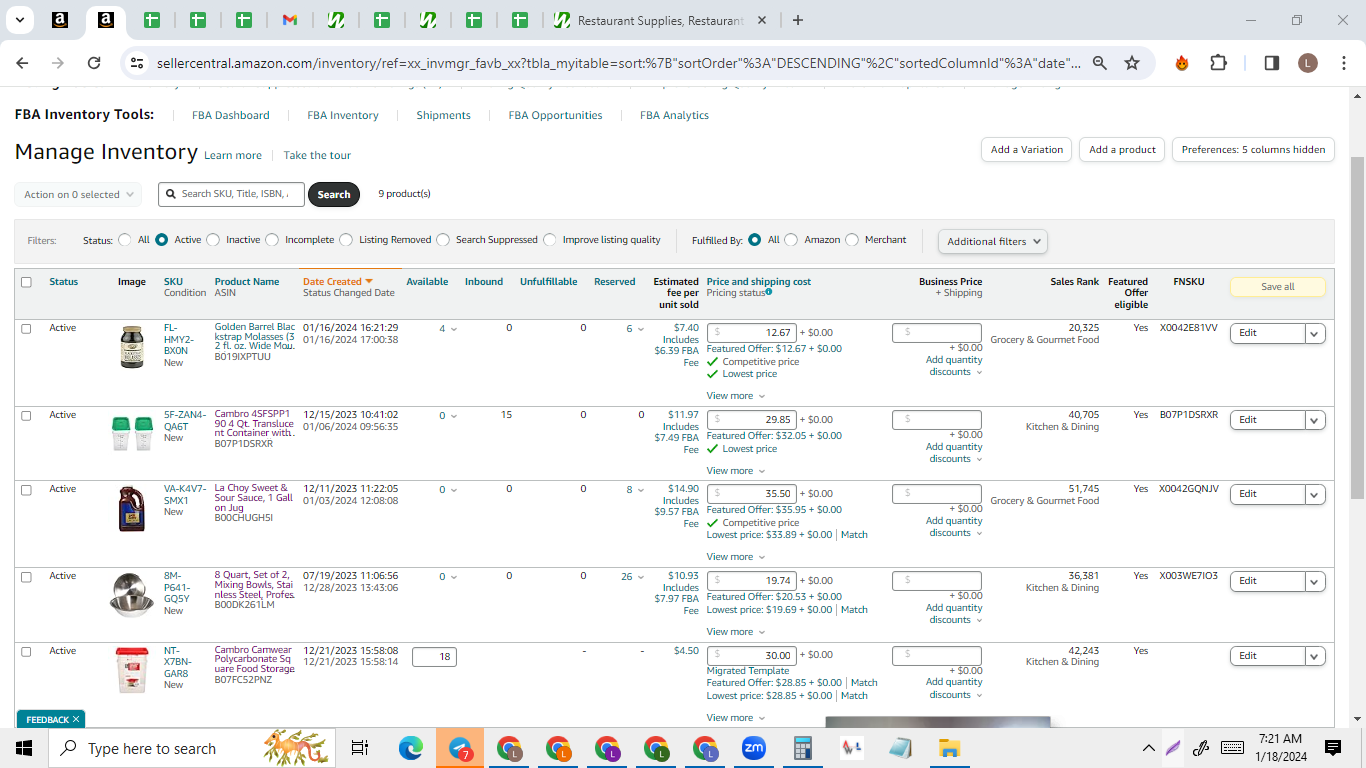Open Edit dropdown arrow for Cambro 4SFSPP190

coord(1315,420)
